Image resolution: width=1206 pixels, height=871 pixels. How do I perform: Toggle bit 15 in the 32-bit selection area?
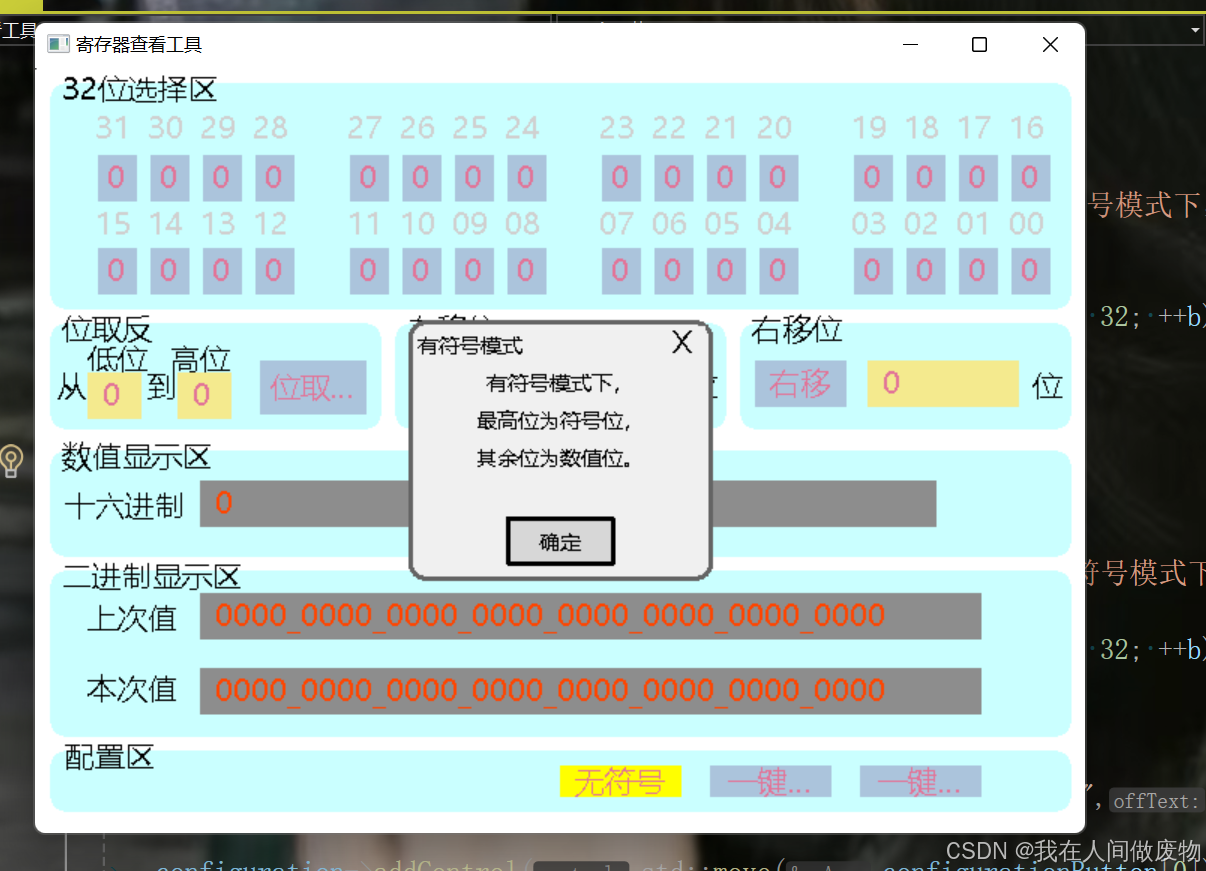pyautogui.click(x=116, y=271)
